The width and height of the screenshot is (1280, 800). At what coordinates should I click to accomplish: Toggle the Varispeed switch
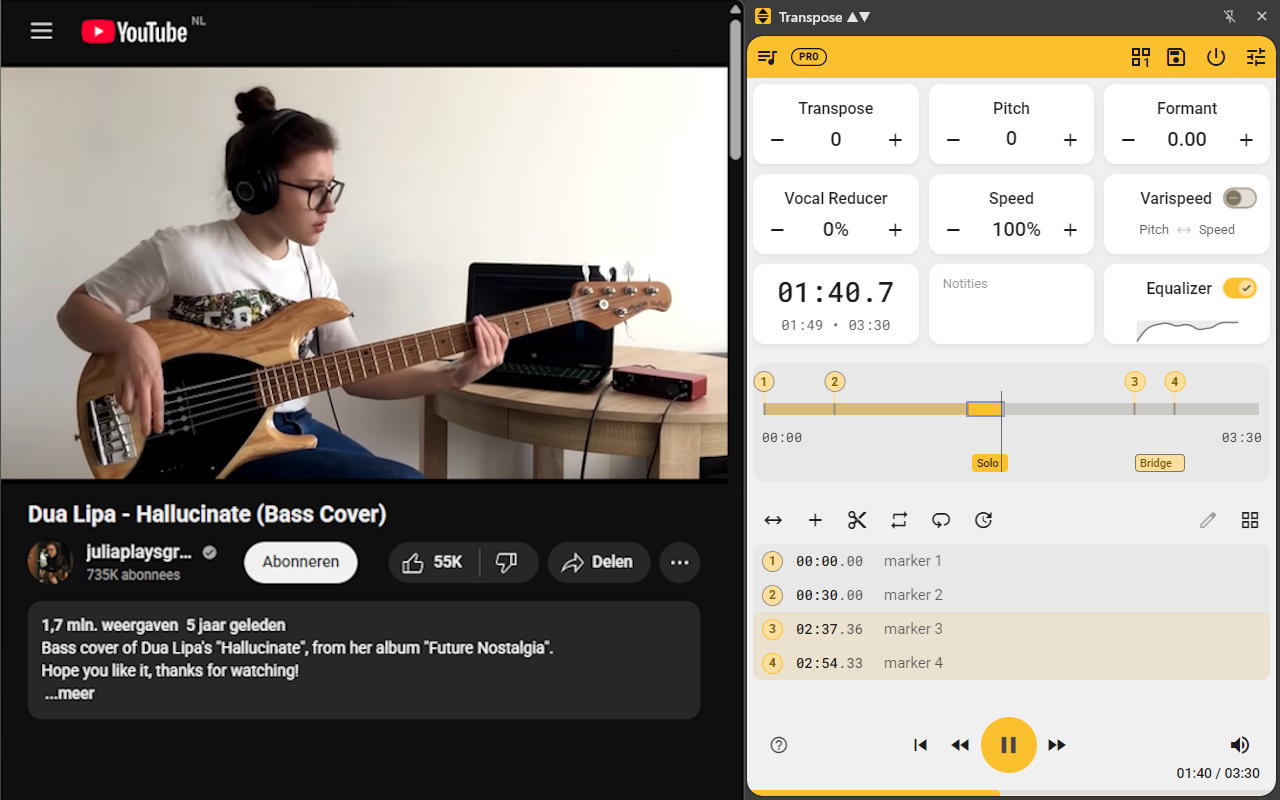[1240, 198]
